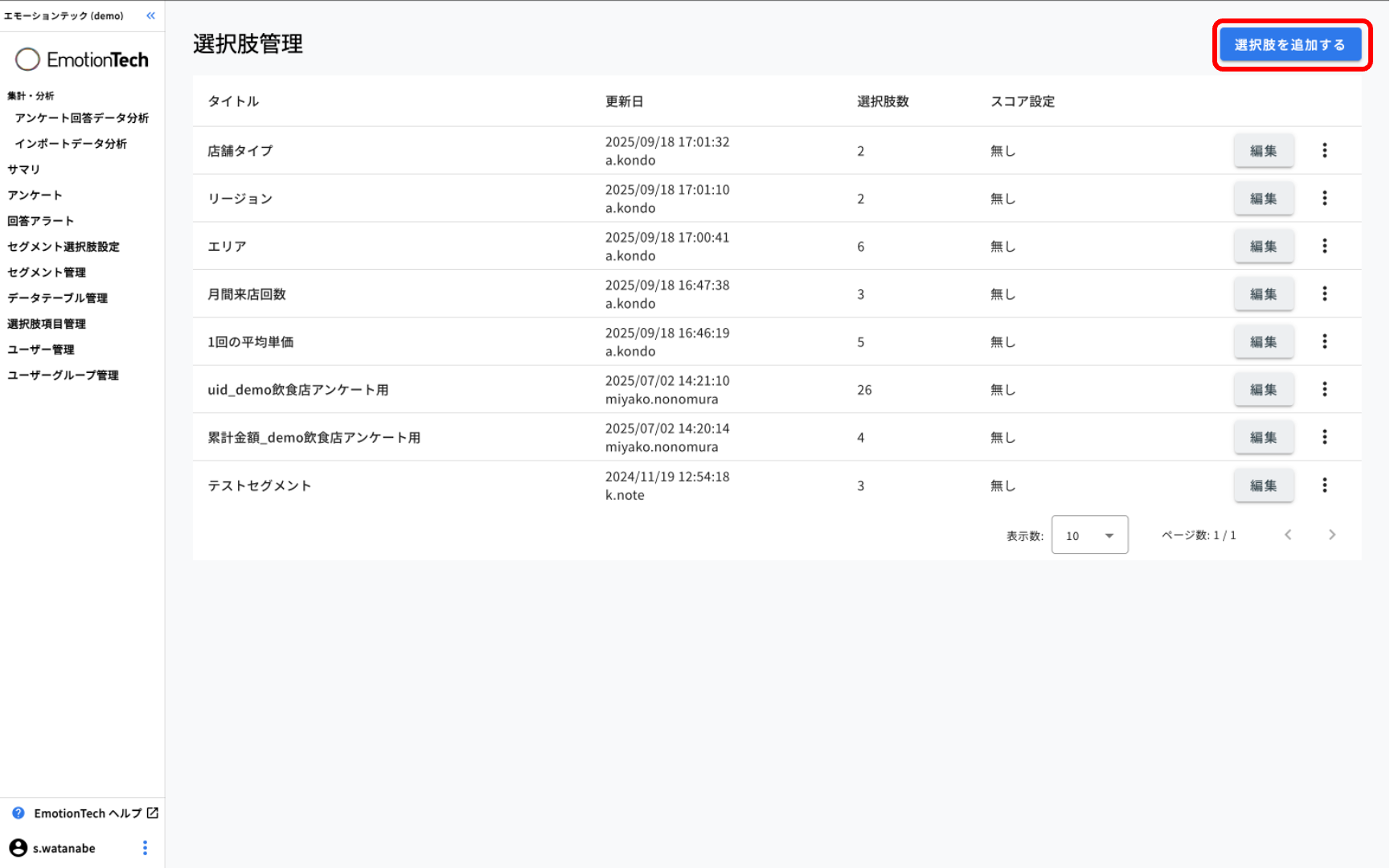
Task: Open the three-dot menu for テストセグメント row
Action: [1324, 485]
